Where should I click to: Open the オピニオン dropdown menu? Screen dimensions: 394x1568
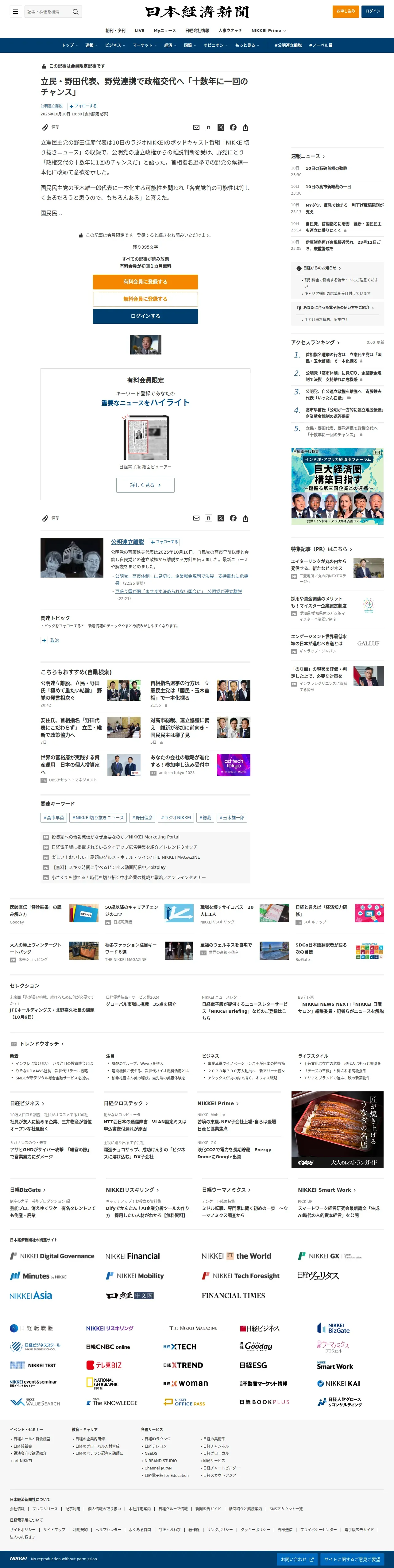pos(216,45)
